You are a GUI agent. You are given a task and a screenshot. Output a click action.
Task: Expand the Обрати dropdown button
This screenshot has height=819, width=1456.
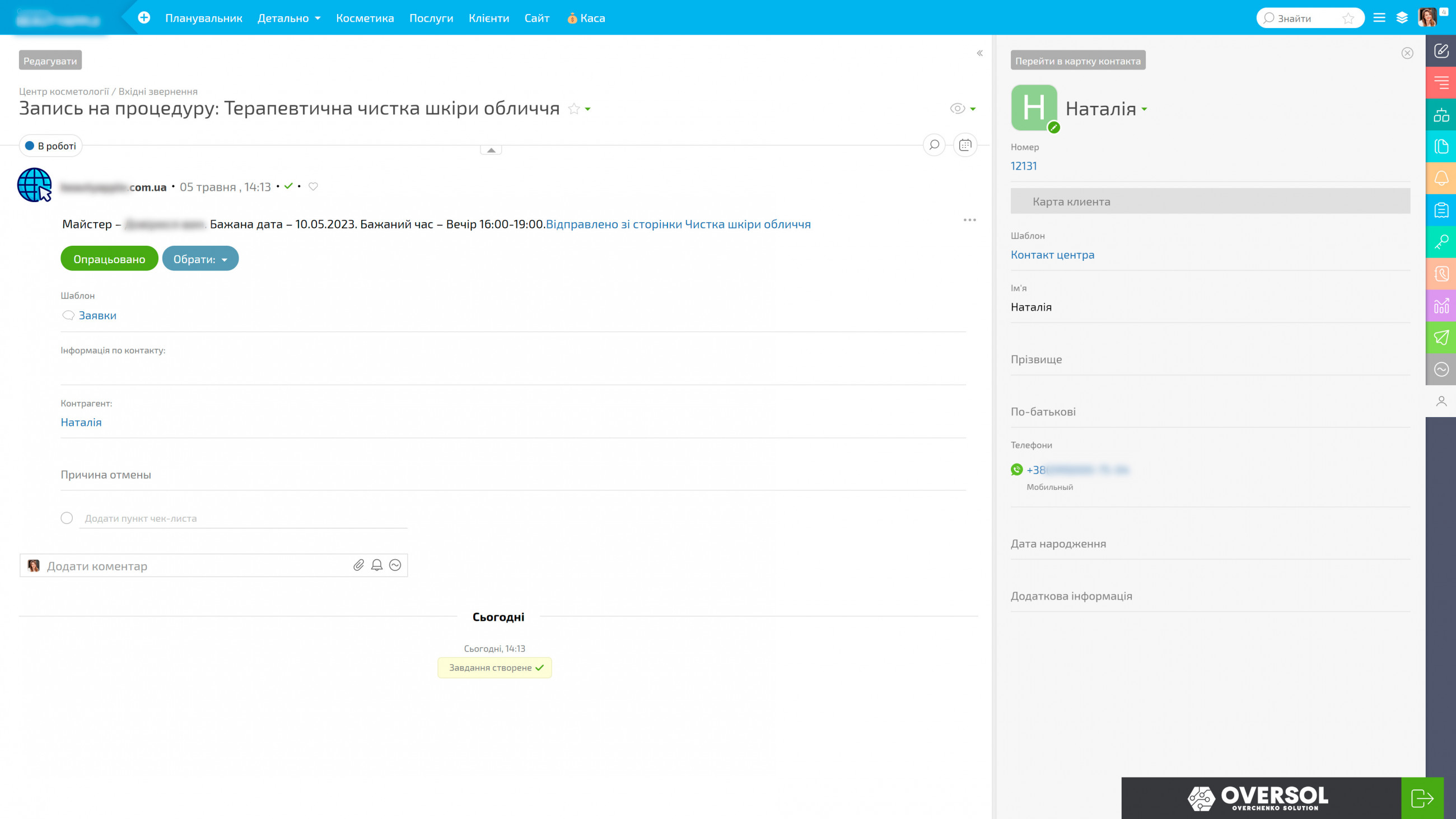[x=200, y=259]
